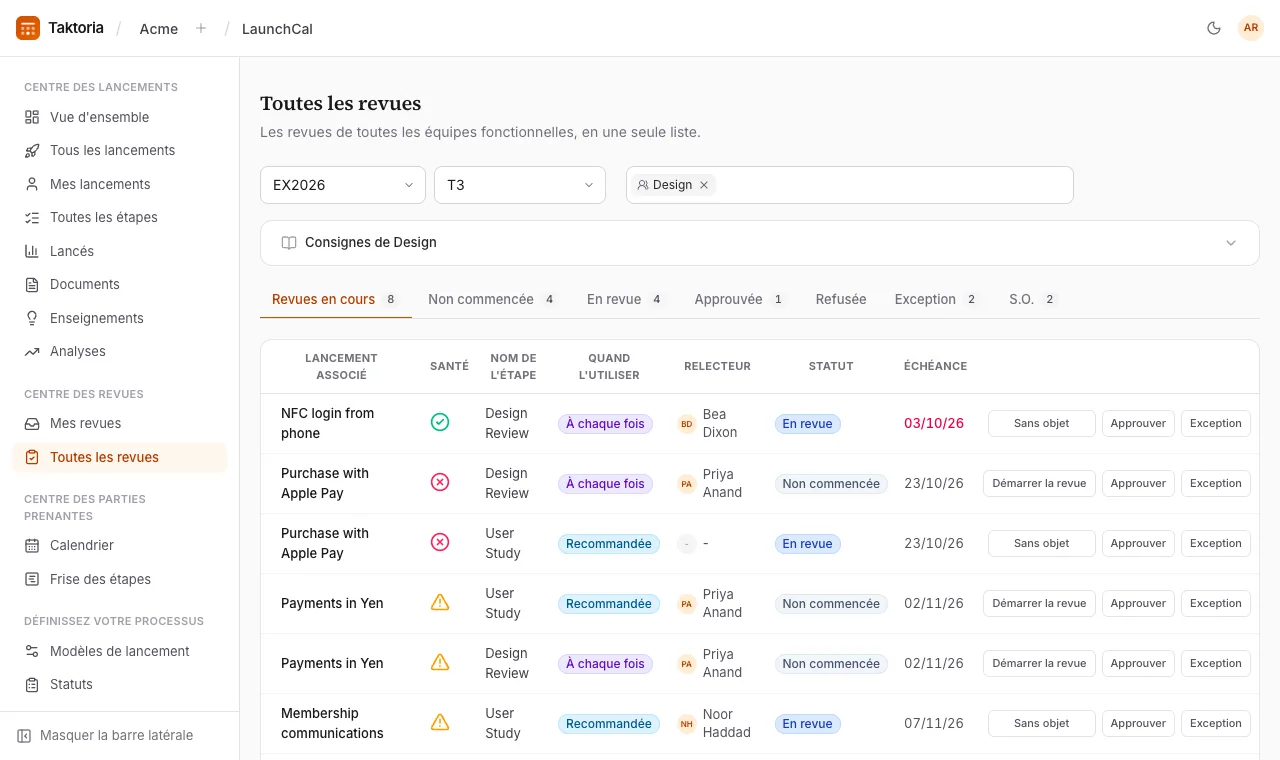Open the AR user avatar menu

(1251, 28)
